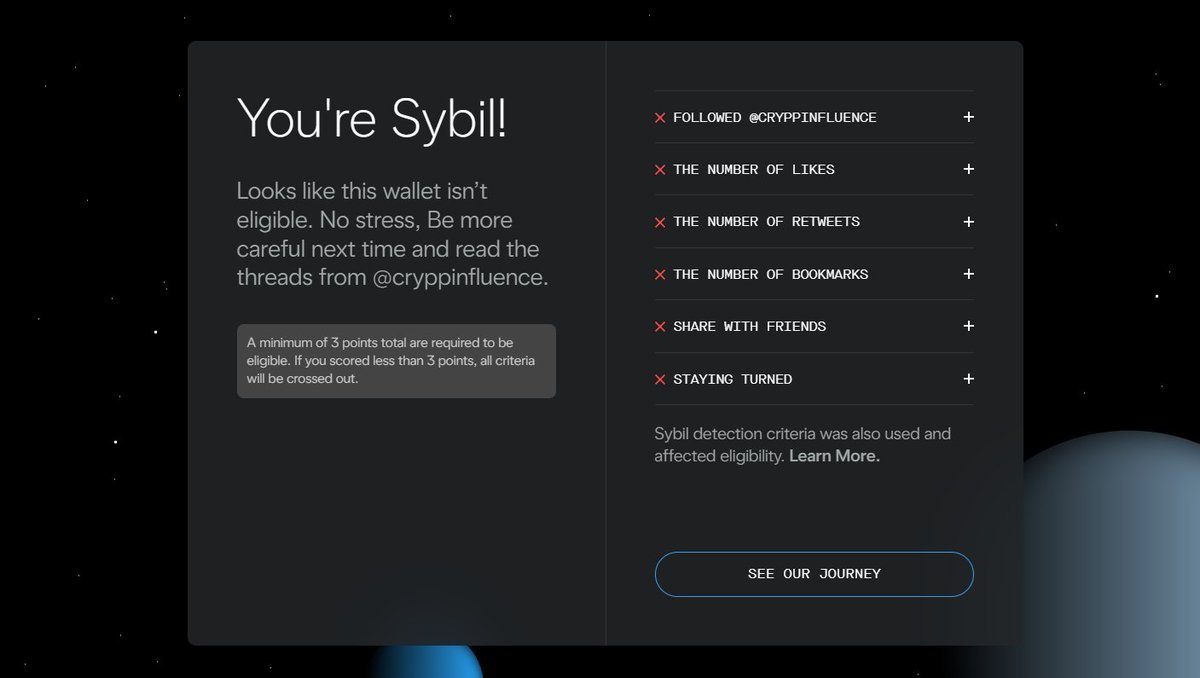Click red X beside Number of Retweets
The height and width of the screenshot is (678, 1200).
click(x=660, y=222)
